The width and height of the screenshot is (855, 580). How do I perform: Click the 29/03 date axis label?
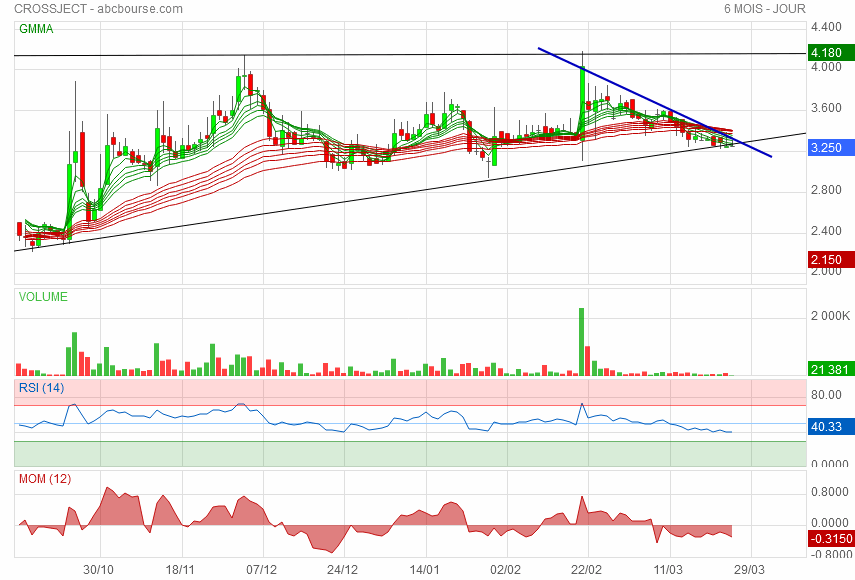pyautogui.click(x=749, y=570)
